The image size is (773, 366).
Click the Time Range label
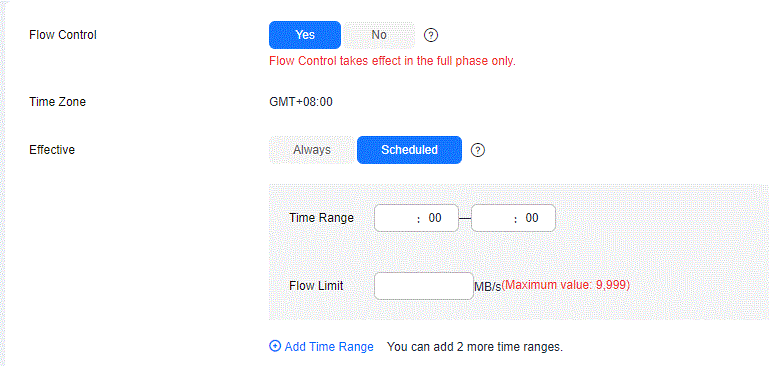click(x=321, y=218)
